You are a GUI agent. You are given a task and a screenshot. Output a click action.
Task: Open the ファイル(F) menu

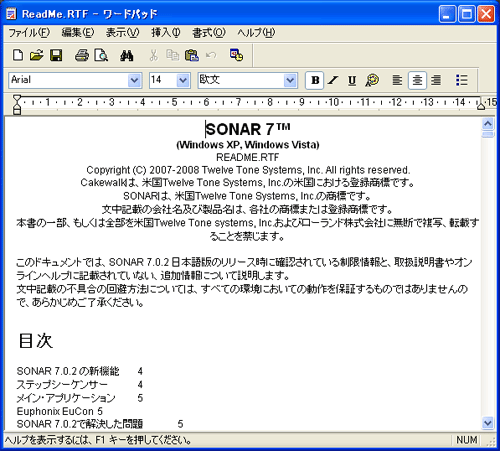click(x=29, y=33)
